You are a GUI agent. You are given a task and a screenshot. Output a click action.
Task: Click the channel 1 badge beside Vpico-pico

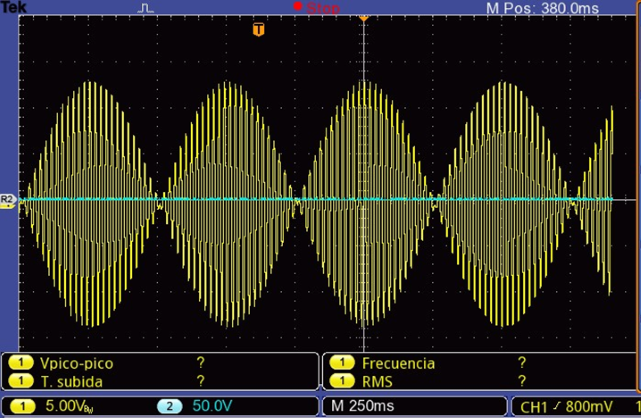(20, 362)
